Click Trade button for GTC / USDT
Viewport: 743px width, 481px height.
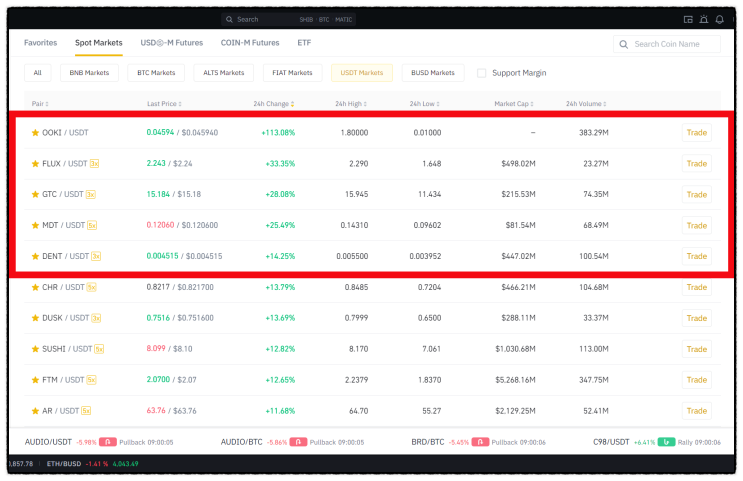[x=697, y=194]
